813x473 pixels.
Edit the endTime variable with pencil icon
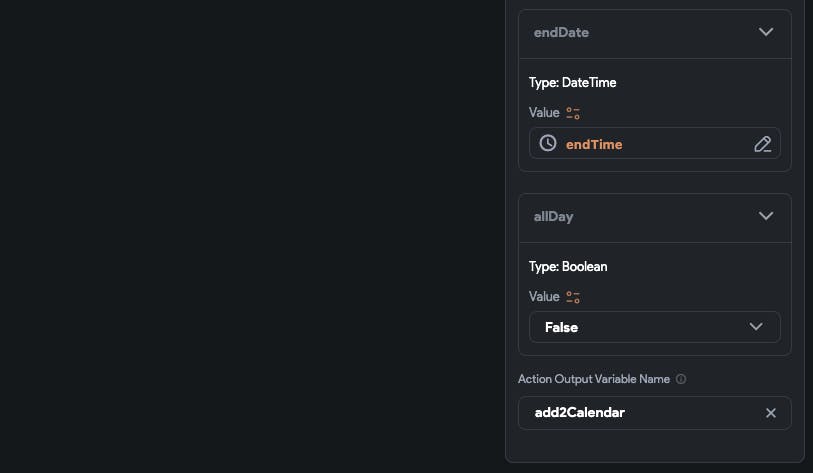[762, 144]
